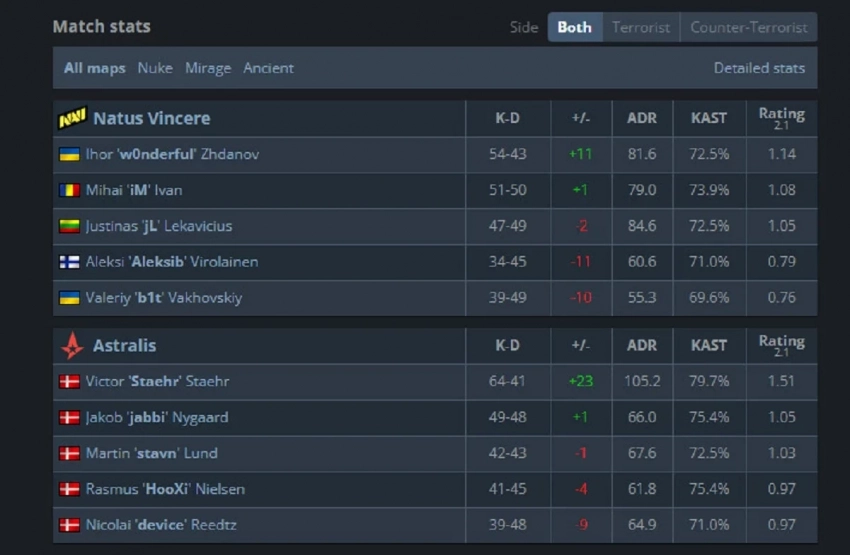Image resolution: width=850 pixels, height=555 pixels.
Task: Click Ukraine flag beside w0nderful
Action: pyautogui.click(x=69, y=154)
